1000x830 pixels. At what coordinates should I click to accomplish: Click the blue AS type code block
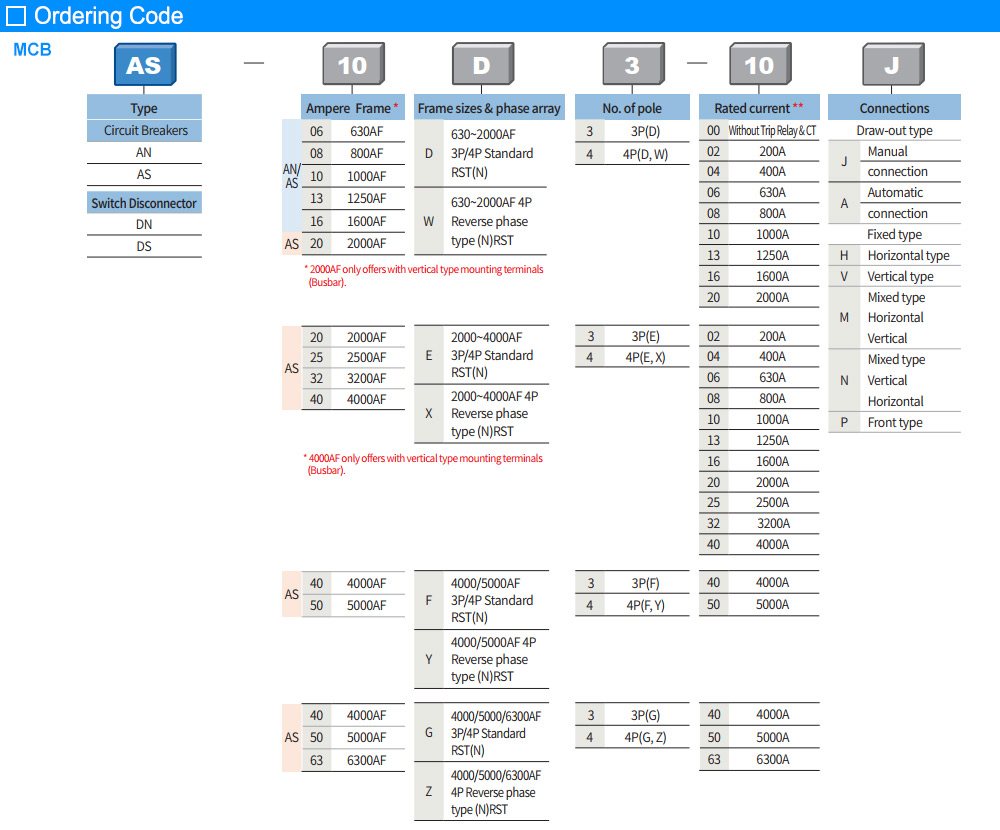[143, 66]
